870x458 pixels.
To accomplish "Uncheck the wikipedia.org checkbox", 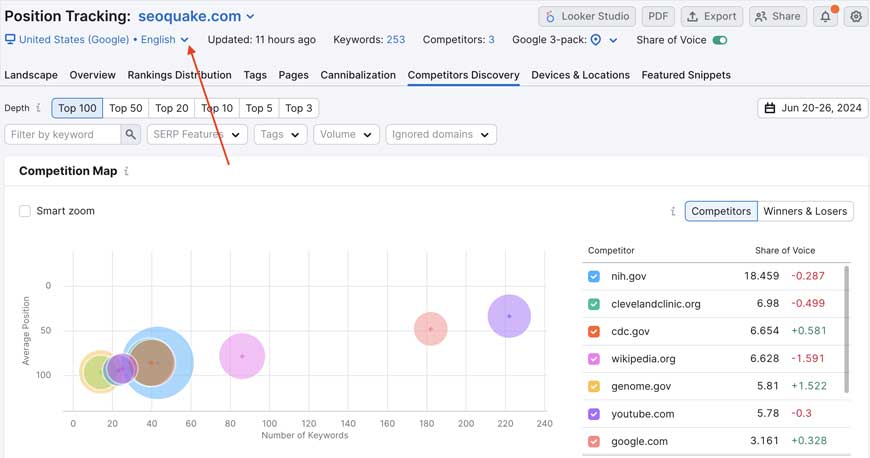I will (594, 359).
